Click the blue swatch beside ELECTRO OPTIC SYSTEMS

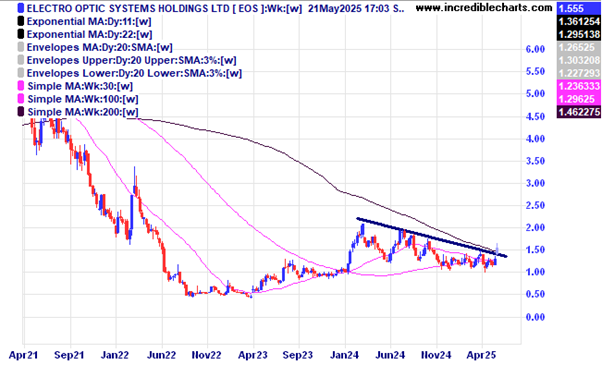click(x=21, y=8)
